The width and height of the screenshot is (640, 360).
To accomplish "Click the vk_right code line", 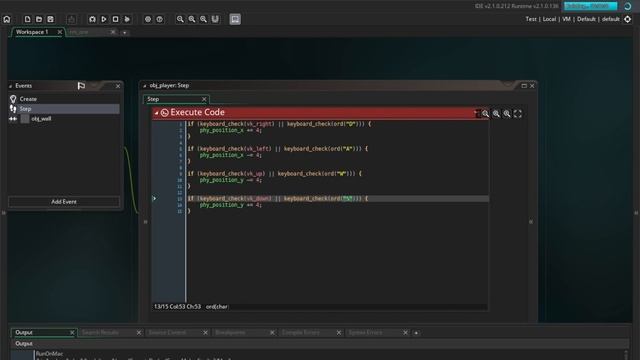I will (279, 124).
